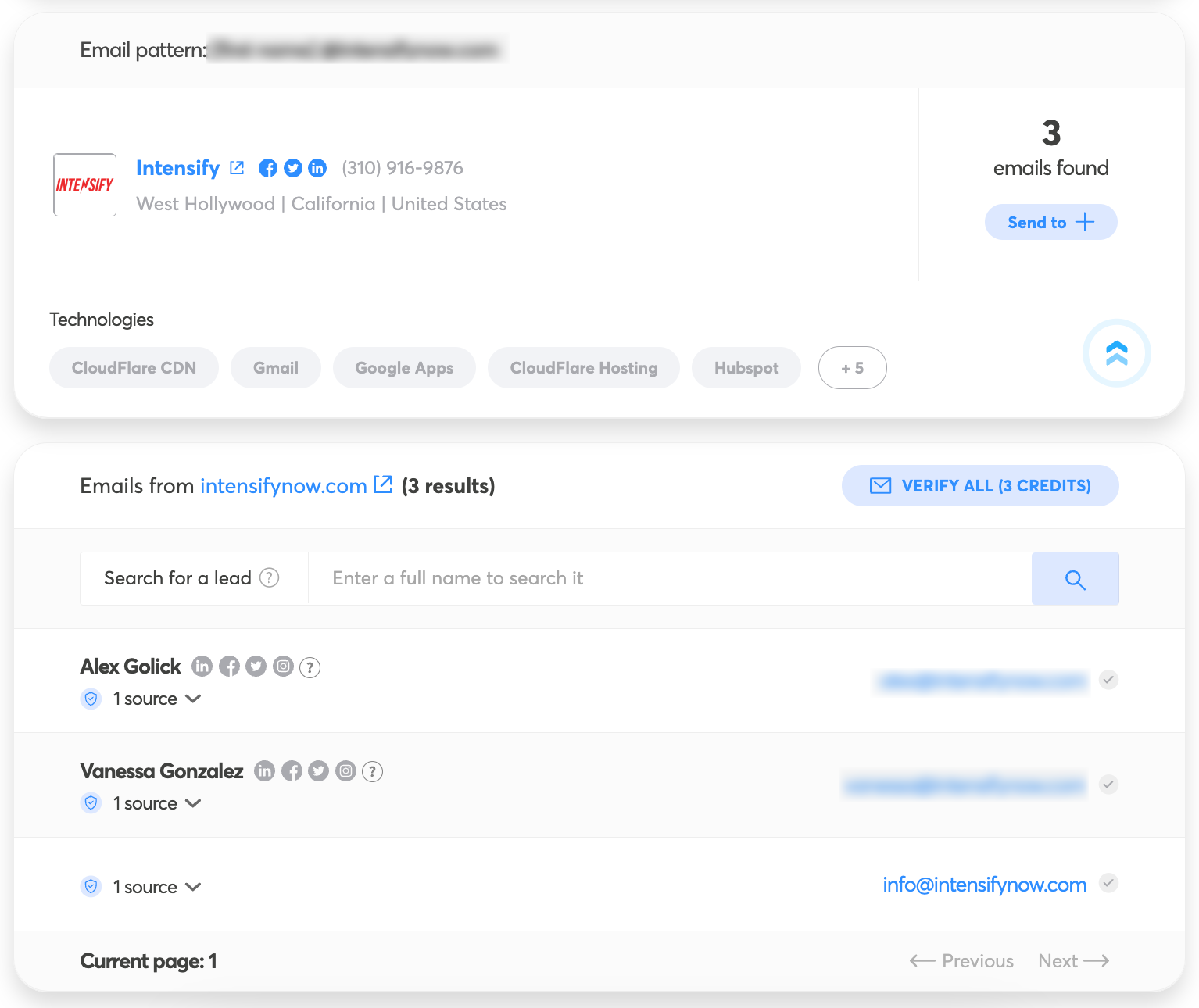This screenshot has height=1008, width=1199.
Task: Open Intensify website external link icon
Action: click(x=237, y=168)
